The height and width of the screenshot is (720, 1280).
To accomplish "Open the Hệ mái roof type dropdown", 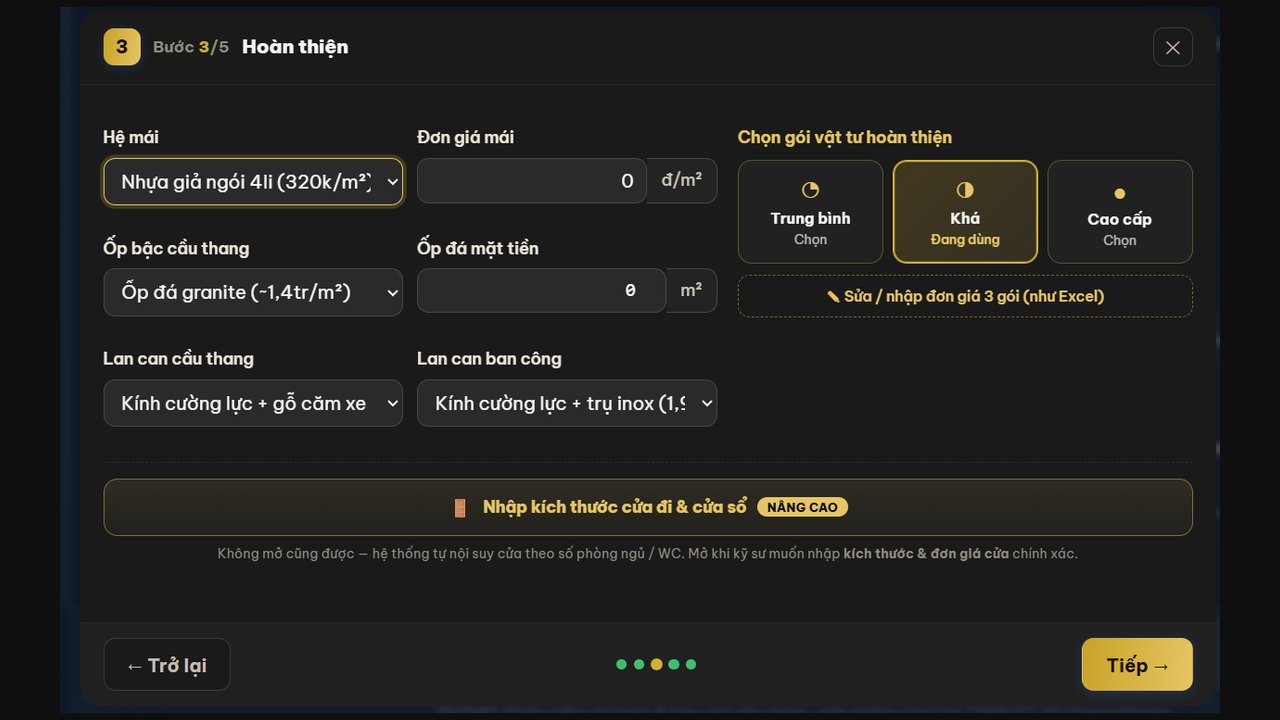I will (253, 181).
